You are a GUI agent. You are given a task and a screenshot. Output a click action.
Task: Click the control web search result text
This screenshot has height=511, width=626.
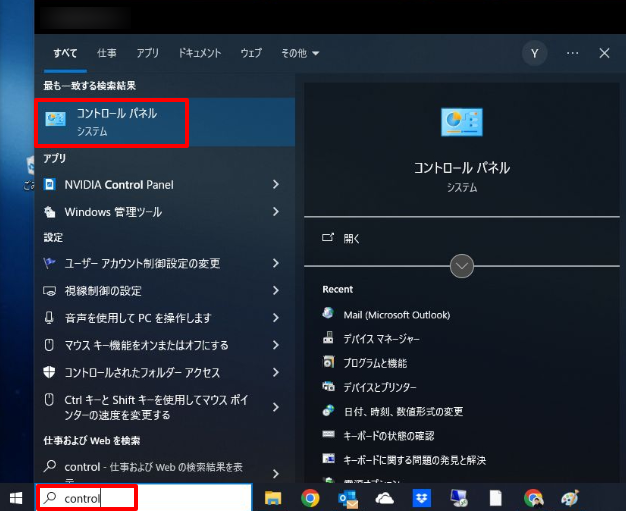coord(153,467)
